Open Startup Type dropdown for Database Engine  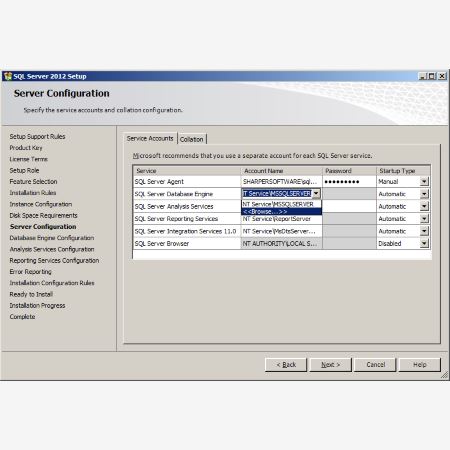pos(424,194)
